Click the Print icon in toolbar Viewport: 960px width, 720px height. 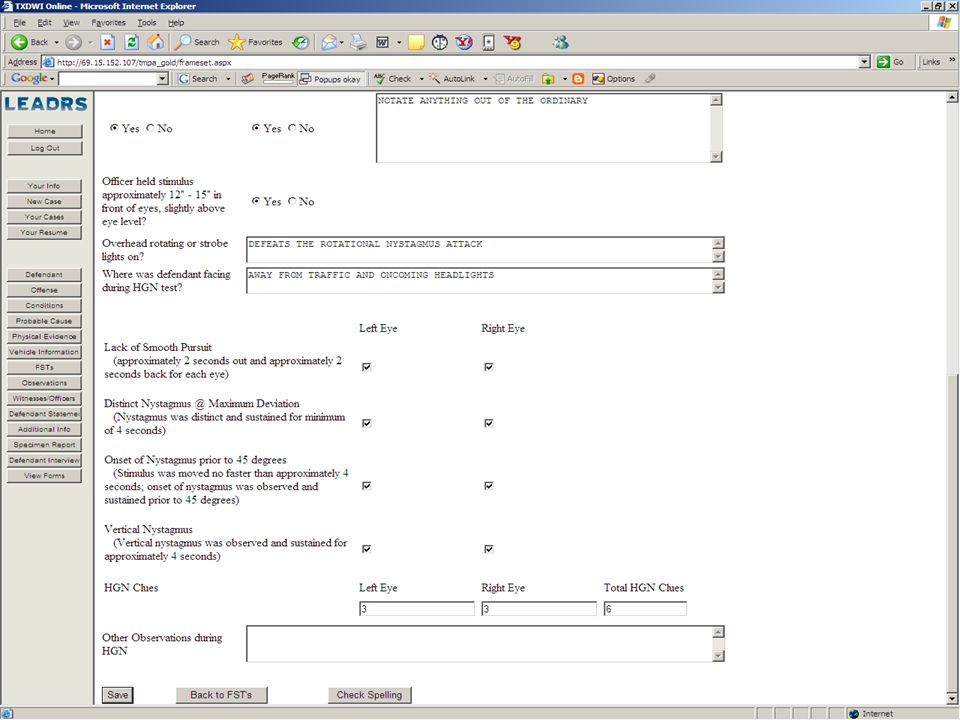coord(359,42)
